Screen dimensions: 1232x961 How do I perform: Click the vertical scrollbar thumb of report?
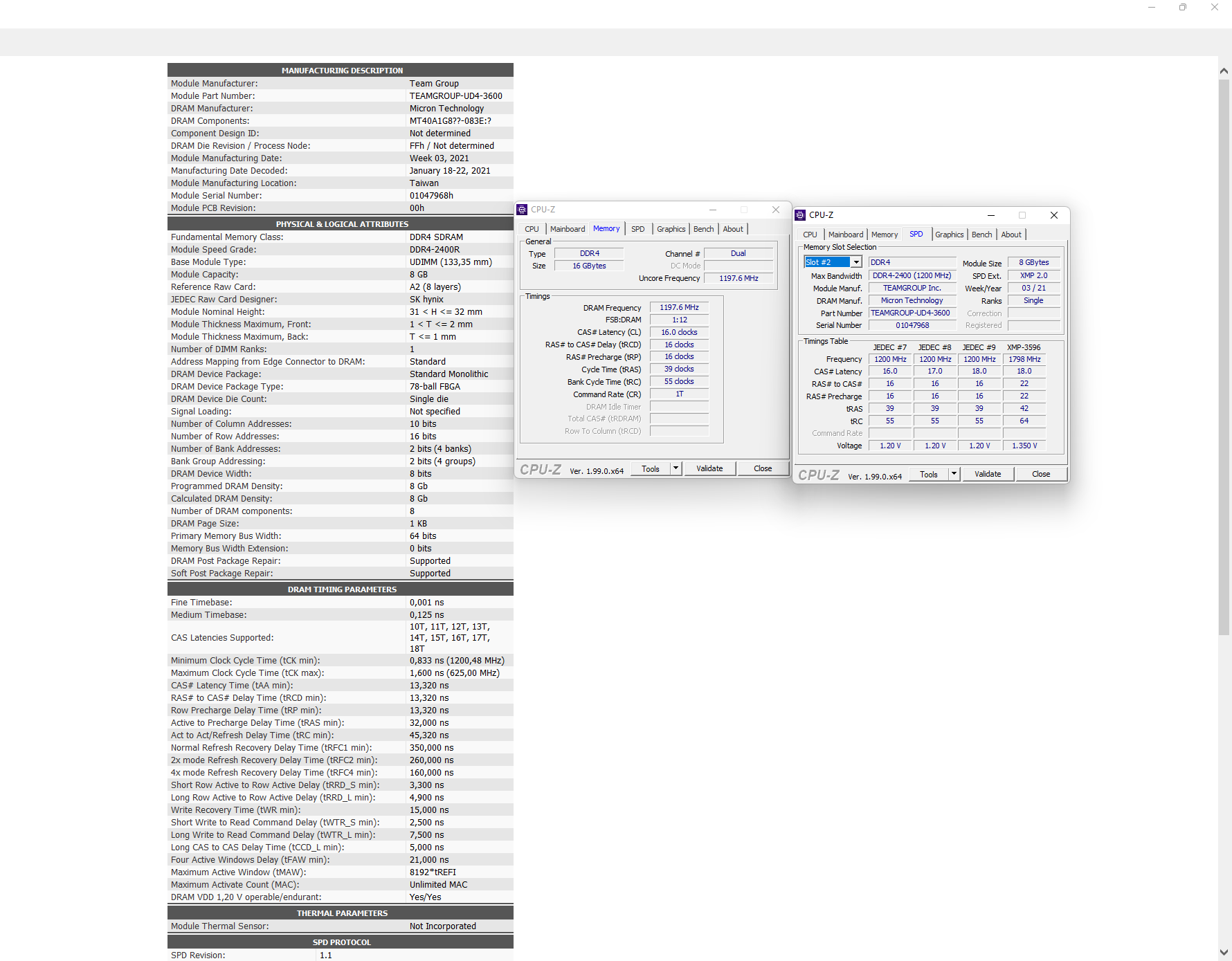pyautogui.click(x=1224, y=356)
